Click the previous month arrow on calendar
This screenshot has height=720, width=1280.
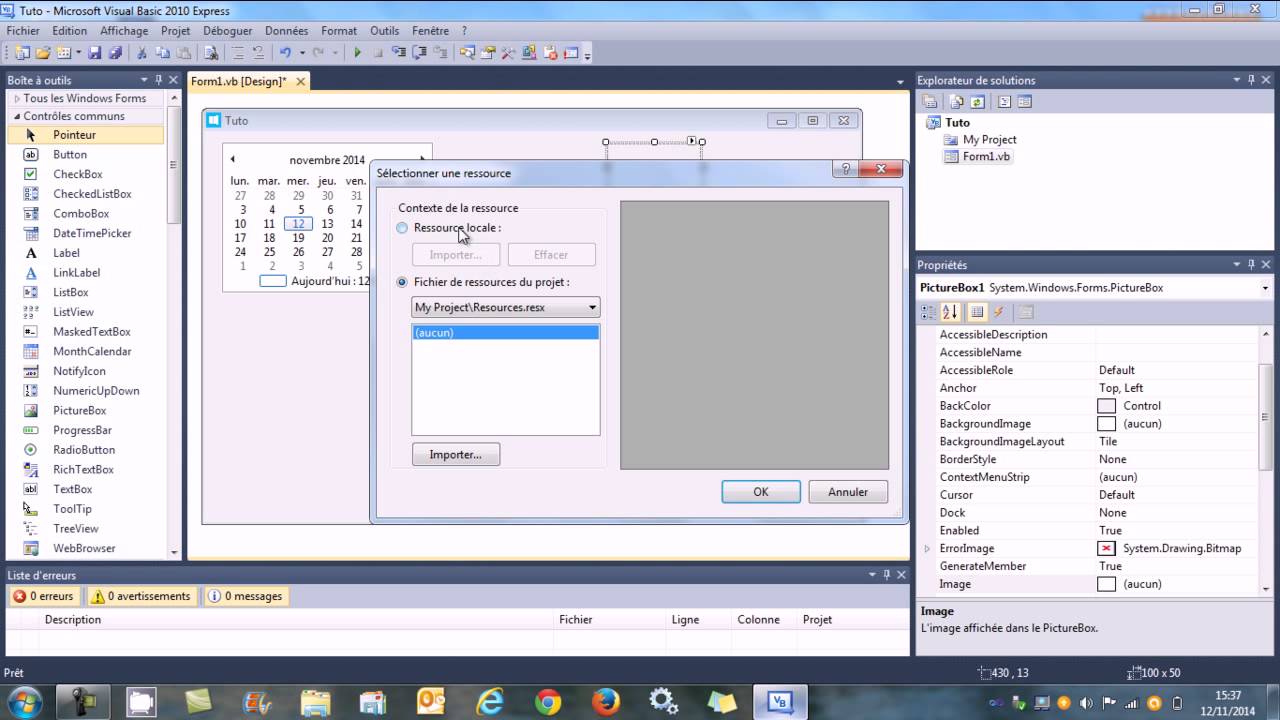[232, 159]
